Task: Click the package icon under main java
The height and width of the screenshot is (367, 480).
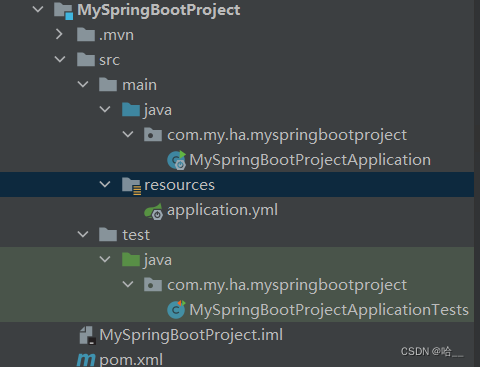Action: tap(153, 135)
